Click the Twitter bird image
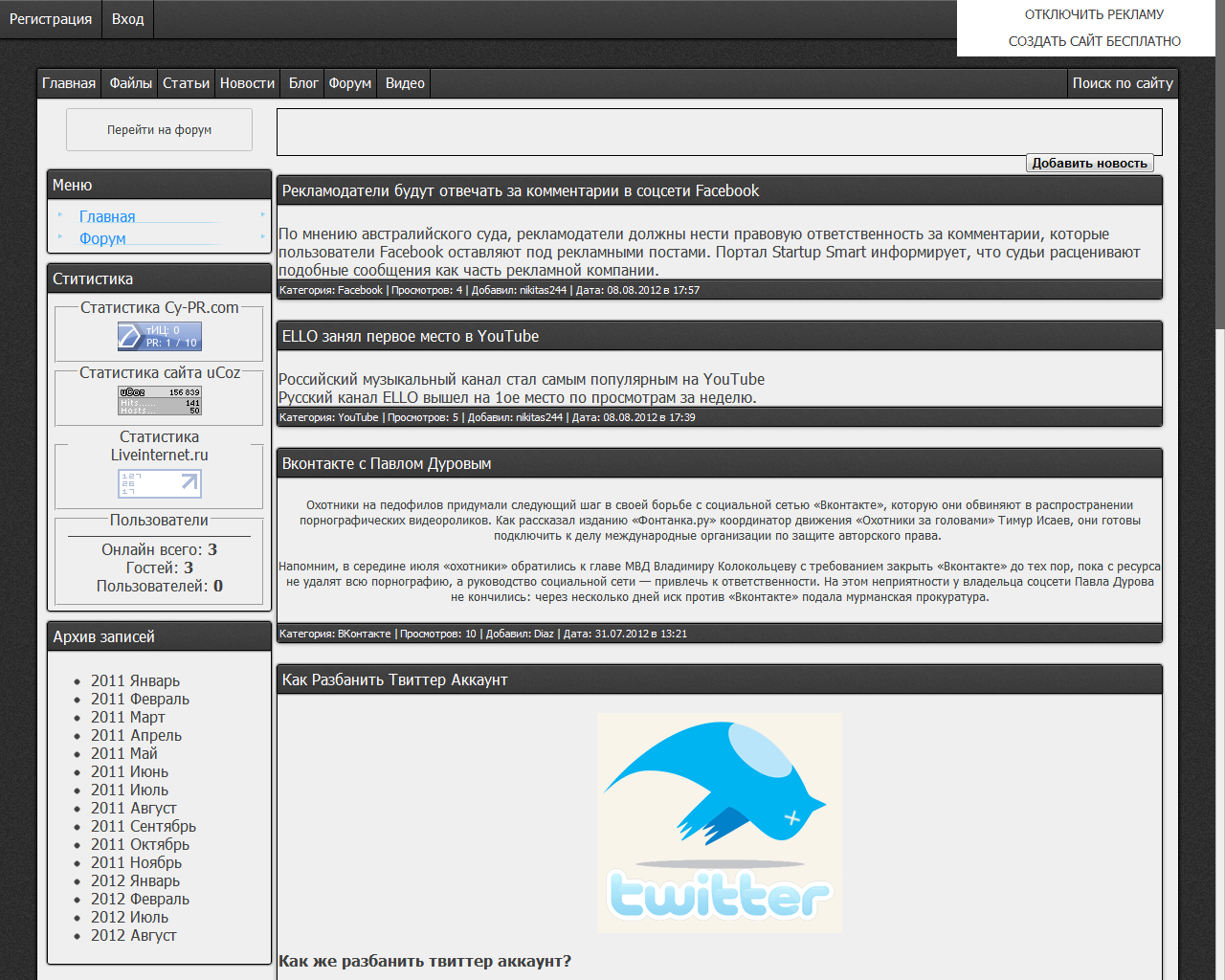The image size is (1225, 980). tap(719, 822)
